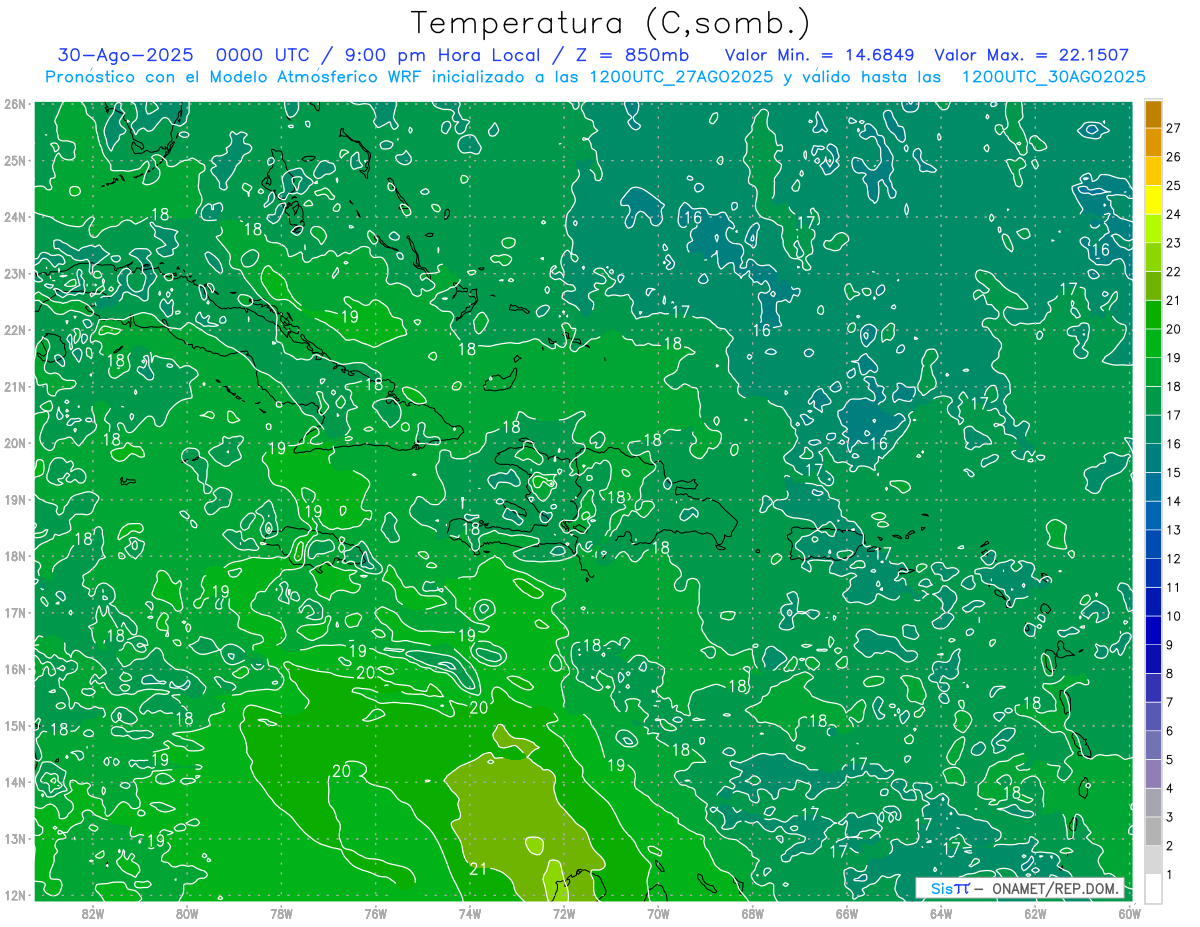Click the '15N' latitude label

15,725
